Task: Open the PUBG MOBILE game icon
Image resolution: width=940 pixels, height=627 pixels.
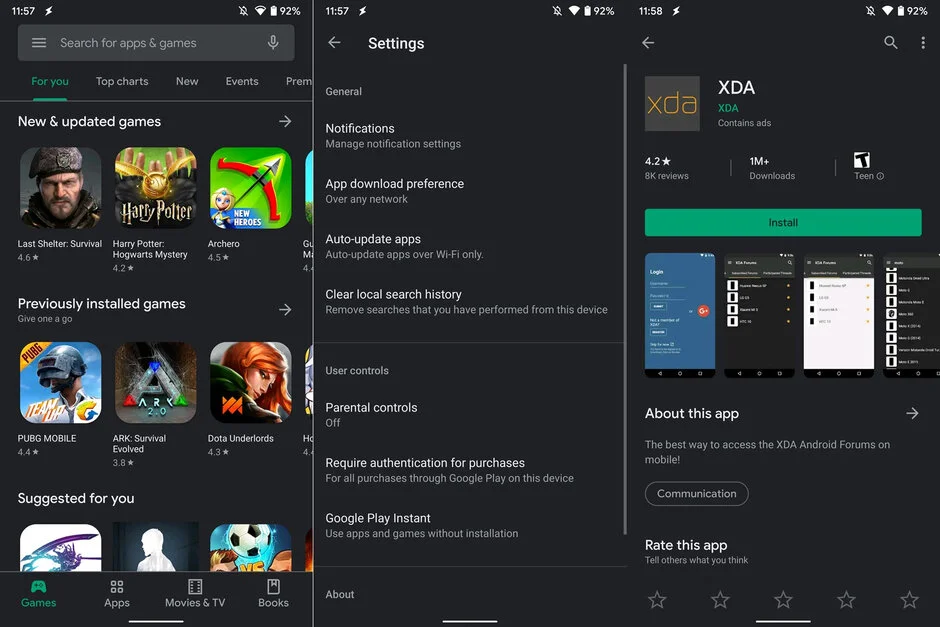Action: coord(60,383)
